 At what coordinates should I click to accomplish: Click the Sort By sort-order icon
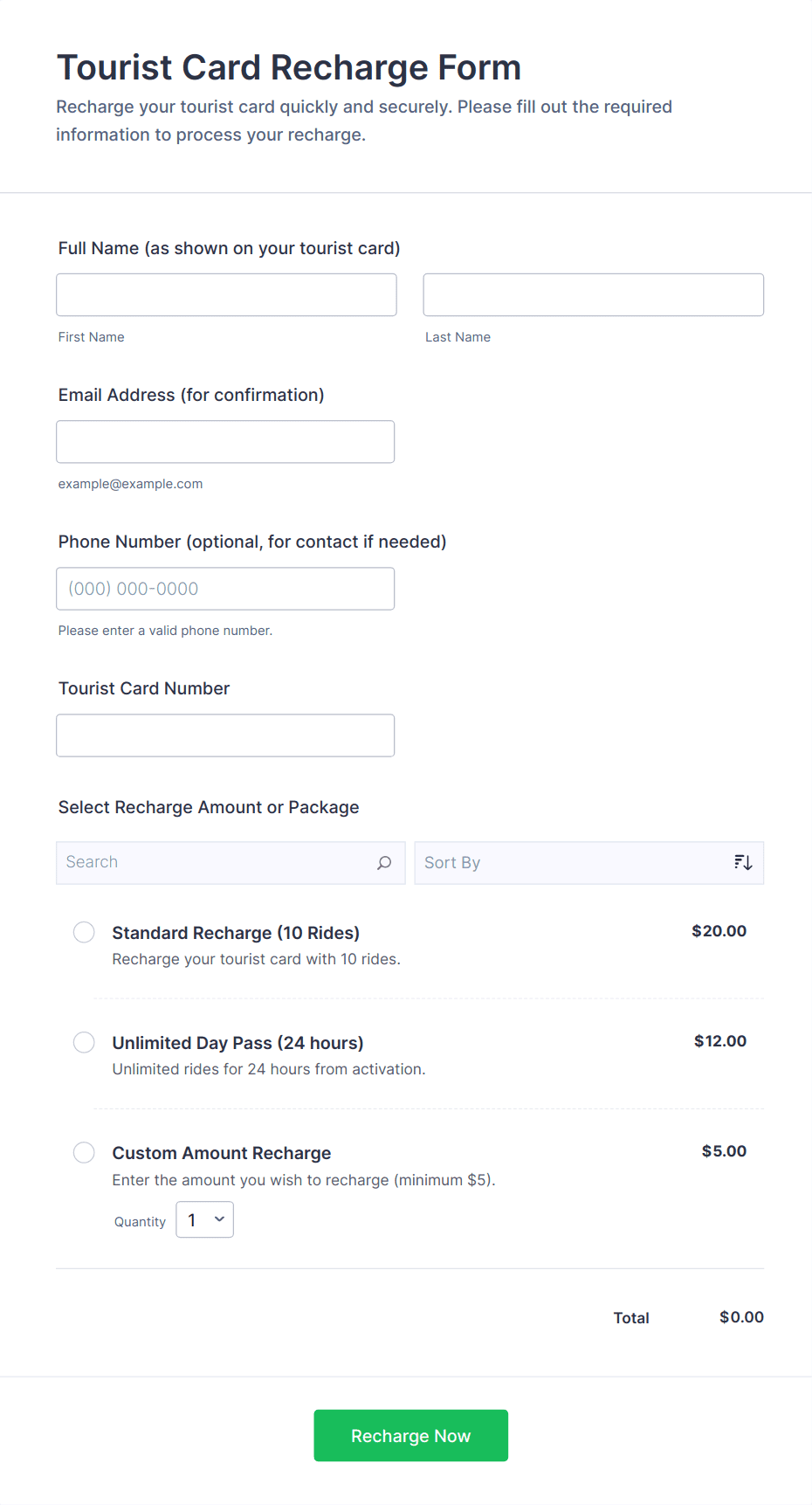coord(743,863)
